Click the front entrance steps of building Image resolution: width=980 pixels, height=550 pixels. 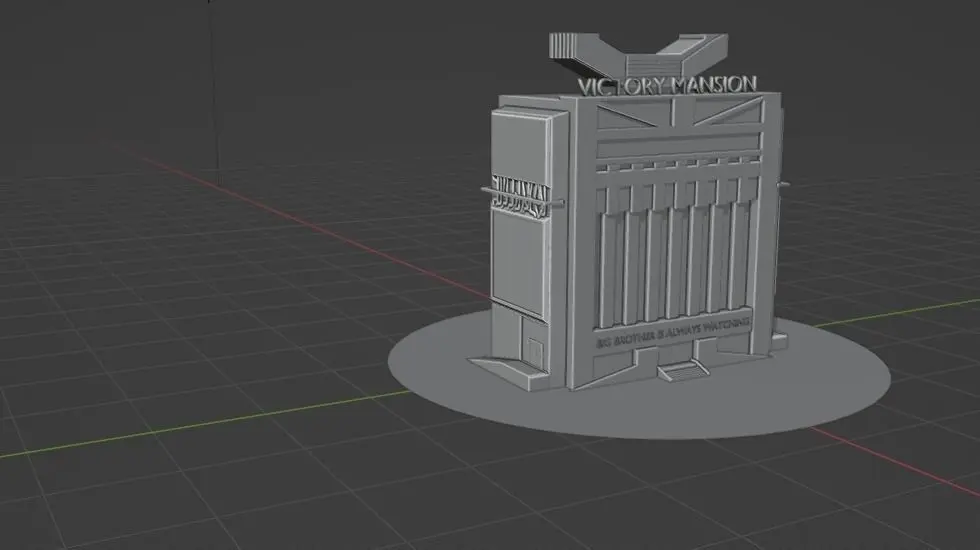(x=682, y=371)
